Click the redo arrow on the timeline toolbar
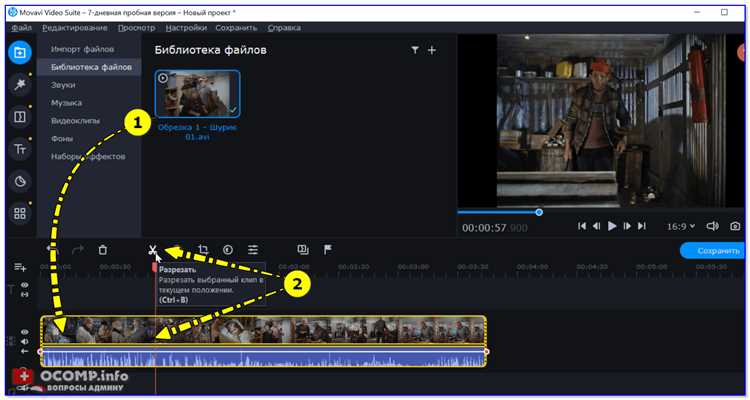The image size is (750, 400). tap(78, 249)
